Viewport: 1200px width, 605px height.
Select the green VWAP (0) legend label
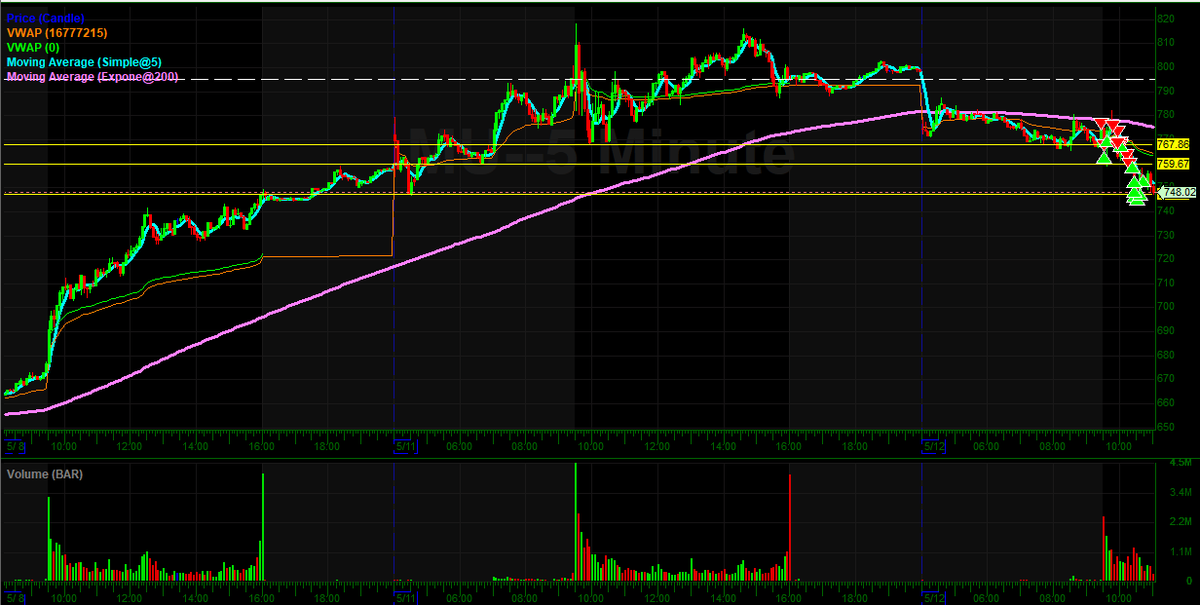[31, 47]
